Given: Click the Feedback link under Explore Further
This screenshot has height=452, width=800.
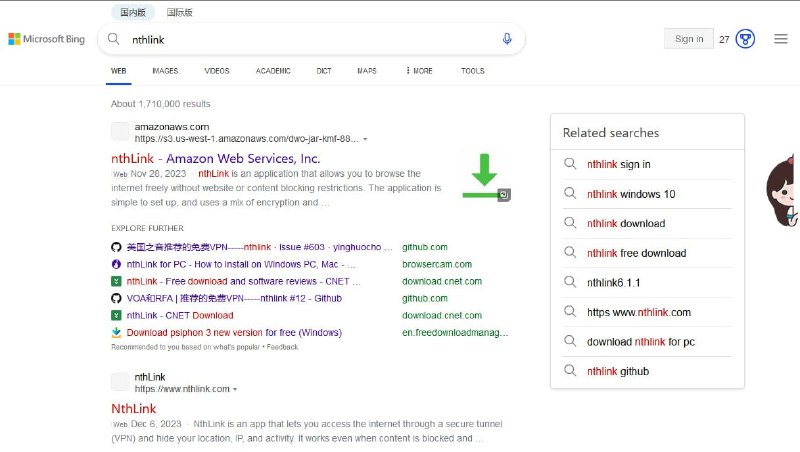Looking at the screenshot, I should pos(282,347).
